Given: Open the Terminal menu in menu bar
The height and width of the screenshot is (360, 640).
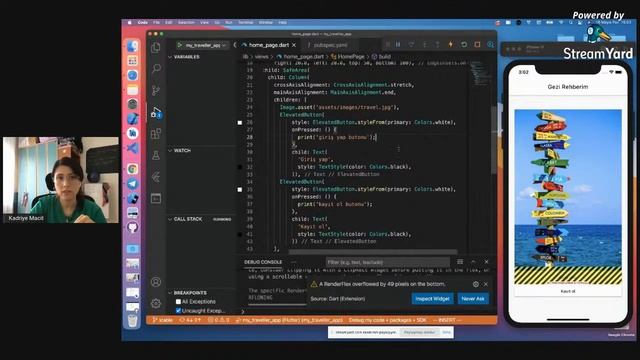Looking at the screenshot, I should 246,22.
